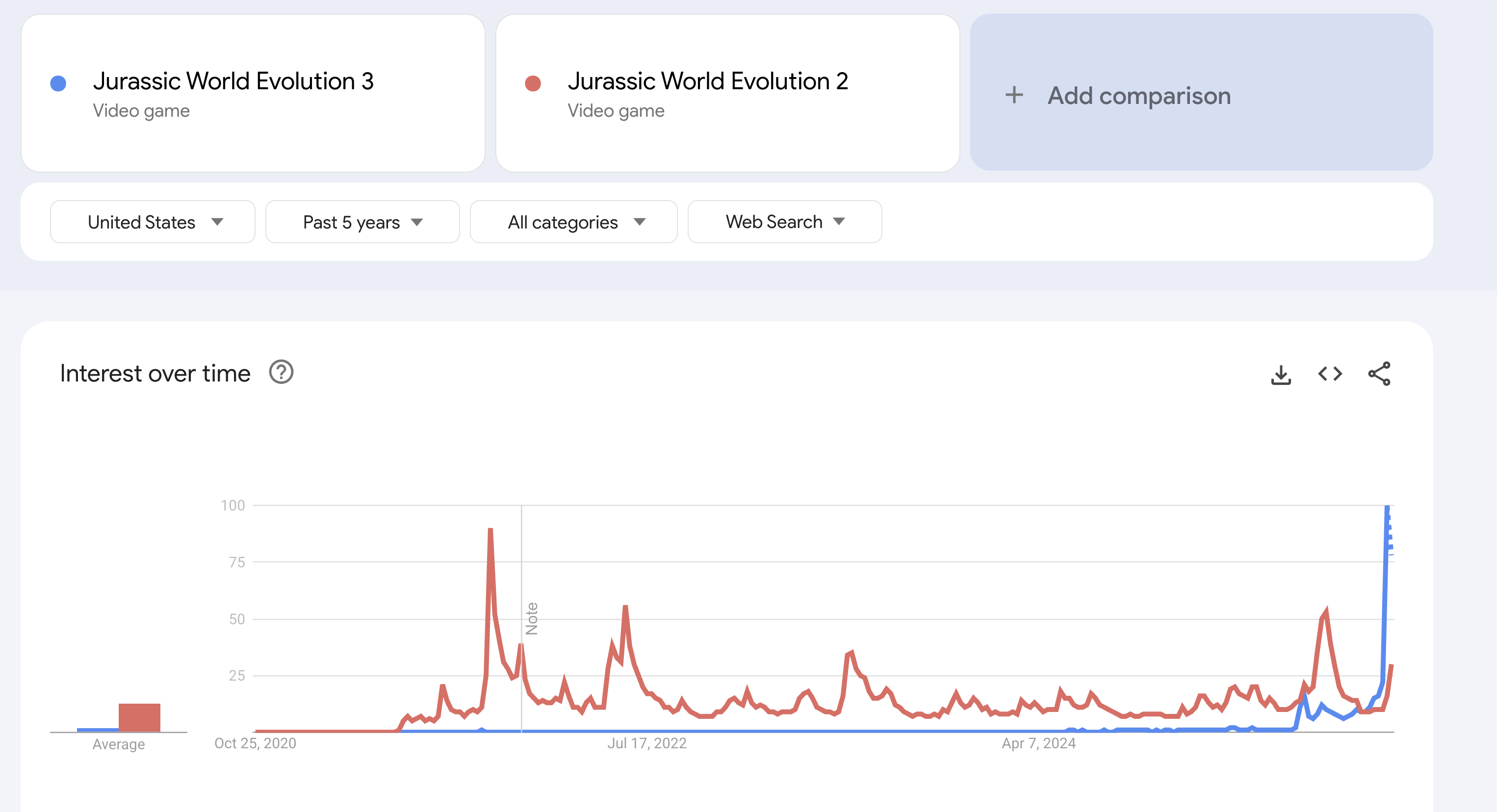Click the share chart icon
This screenshot has height=812, width=1497.
click(1379, 374)
